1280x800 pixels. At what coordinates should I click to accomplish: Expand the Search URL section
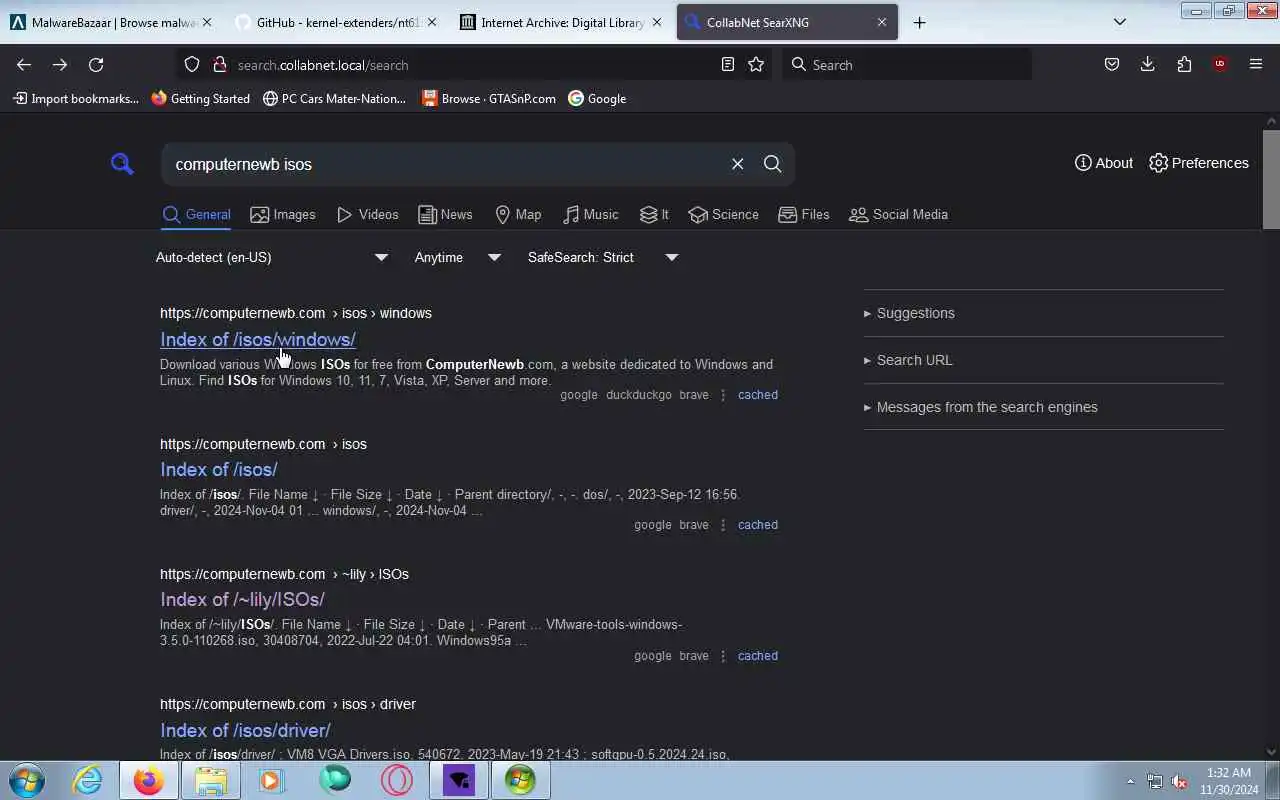point(908,360)
